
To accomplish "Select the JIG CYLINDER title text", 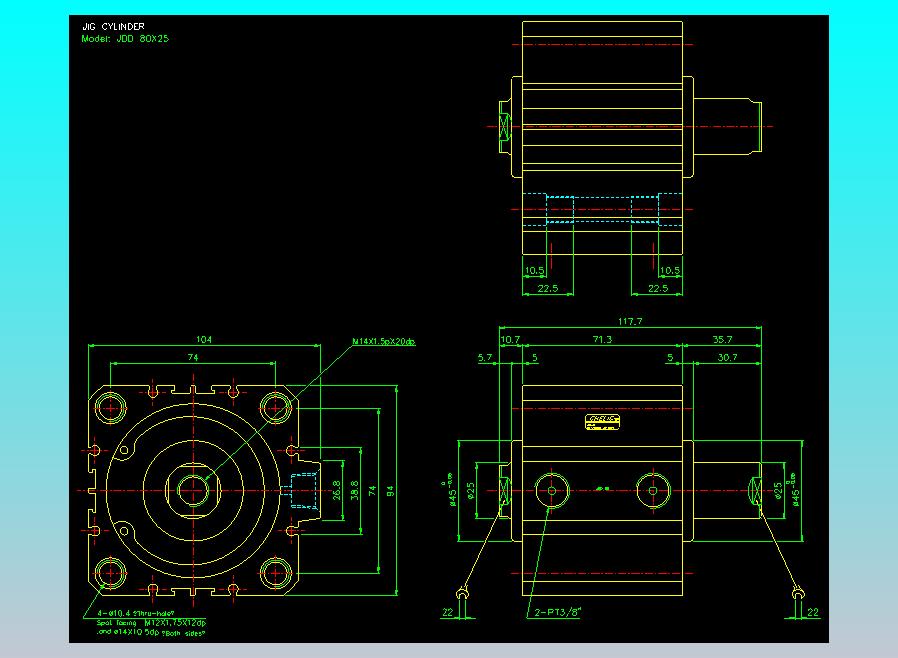I will coord(115,27).
